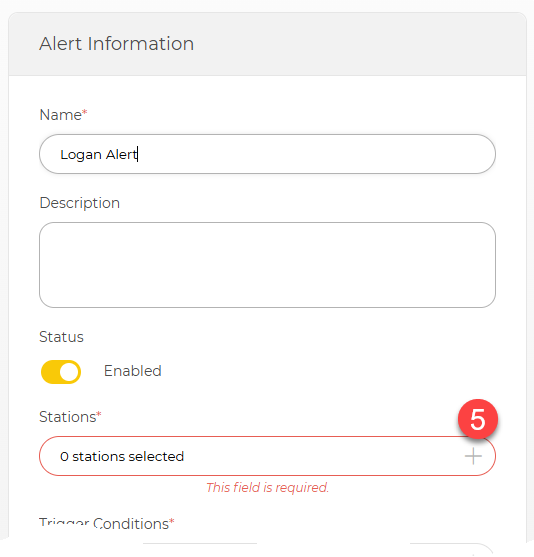534x557 pixels.
Task: Click the Alert Information panel heading
Action: tap(117, 44)
